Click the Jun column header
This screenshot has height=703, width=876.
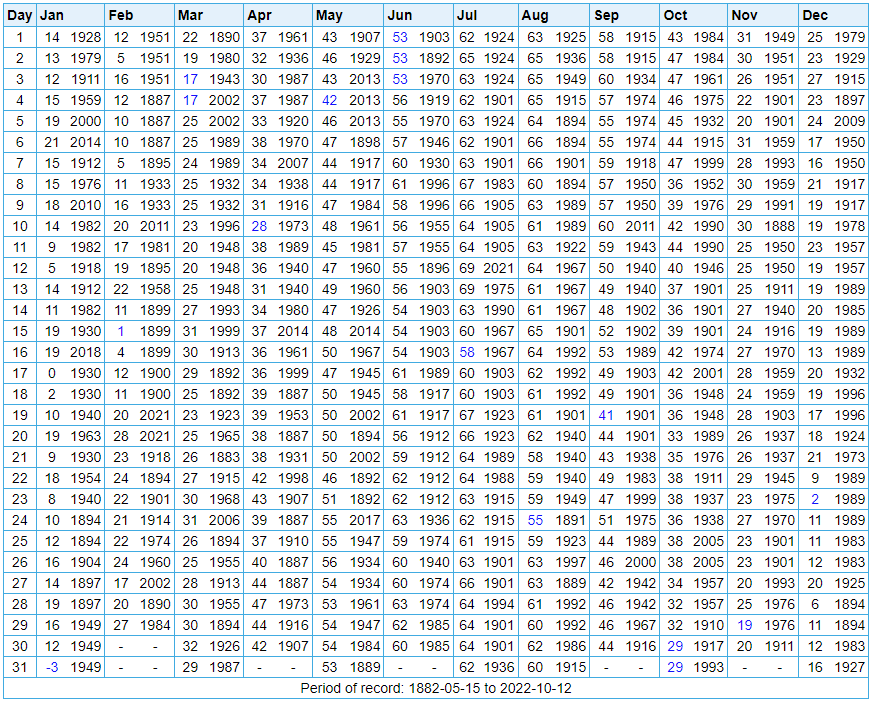pos(399,15)
